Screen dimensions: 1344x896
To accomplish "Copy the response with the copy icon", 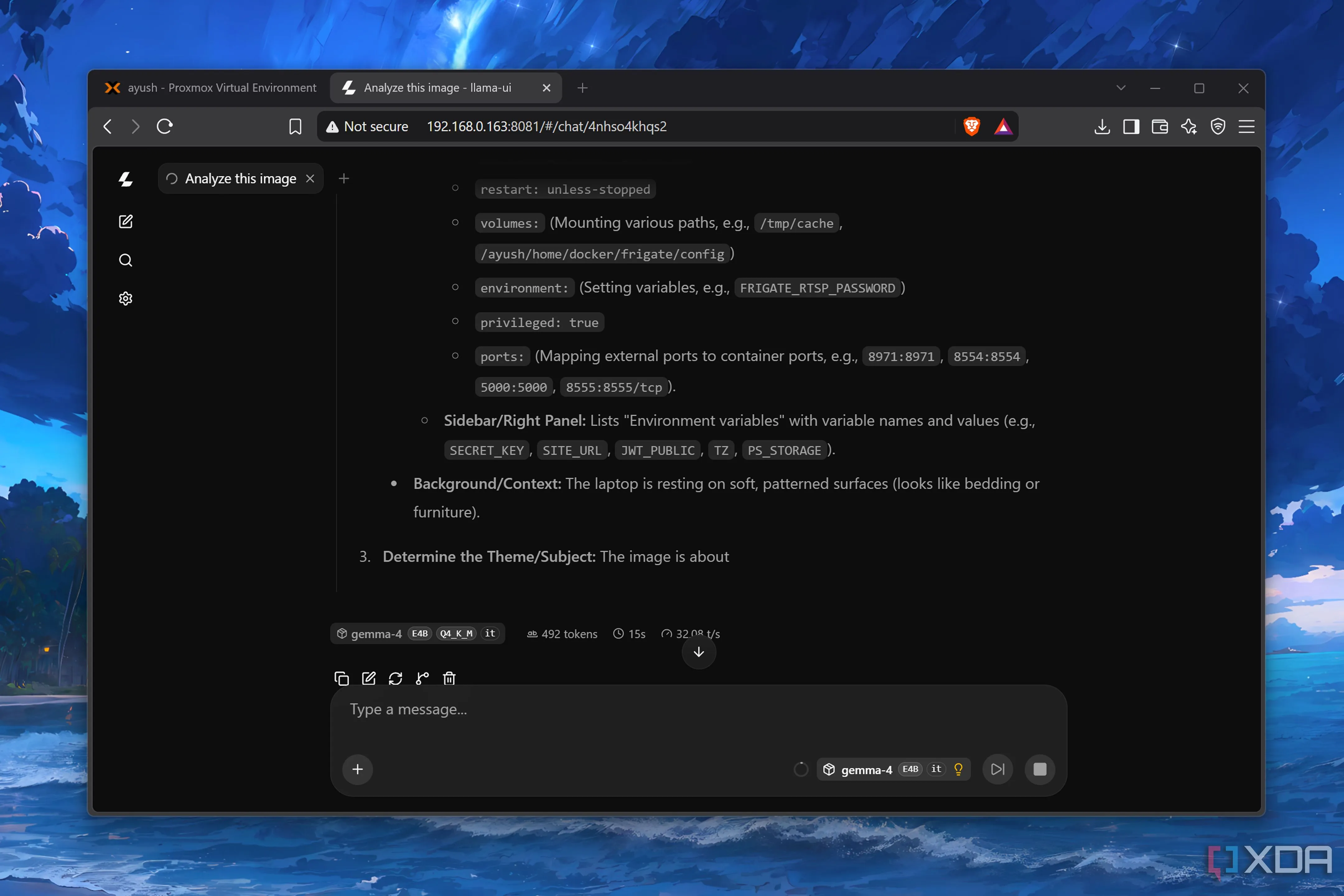I will pos(342,678).
